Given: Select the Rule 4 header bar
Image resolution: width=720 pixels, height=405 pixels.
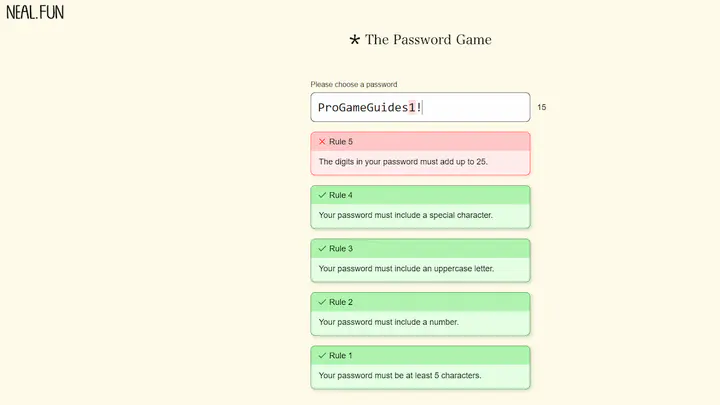Looking at the screenshot, I should point(420,195).
